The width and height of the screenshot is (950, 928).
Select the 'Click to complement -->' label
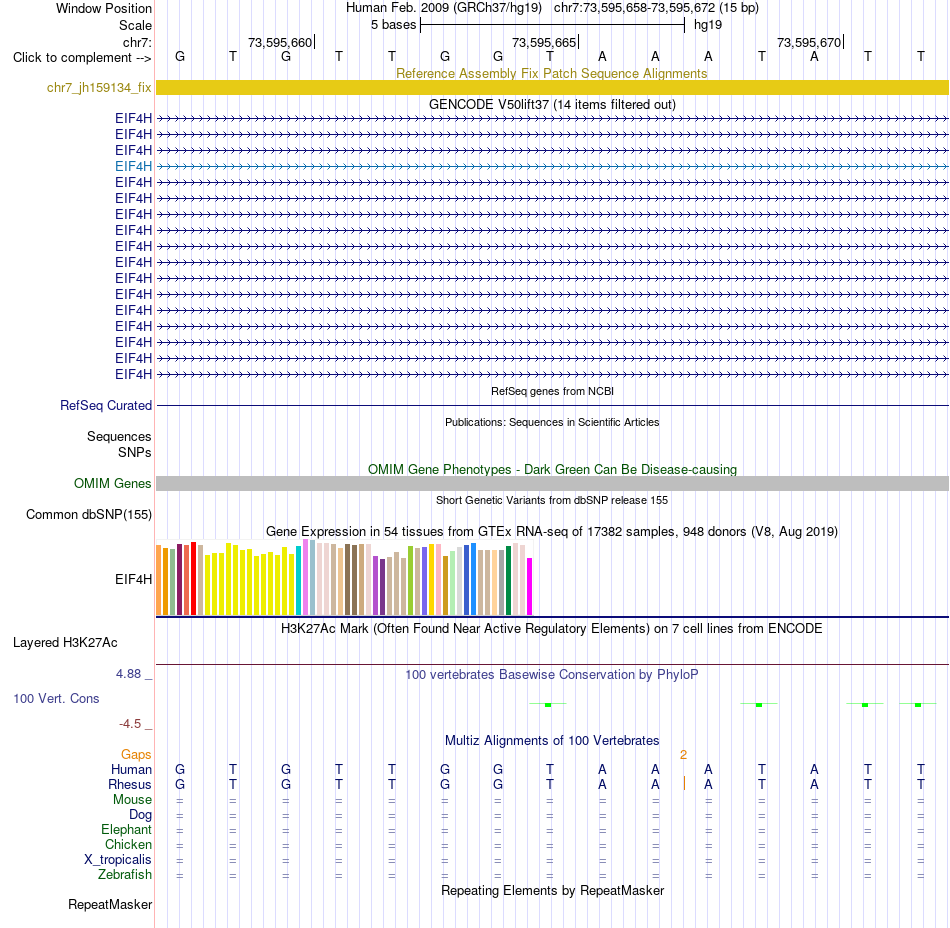(82, 58)
